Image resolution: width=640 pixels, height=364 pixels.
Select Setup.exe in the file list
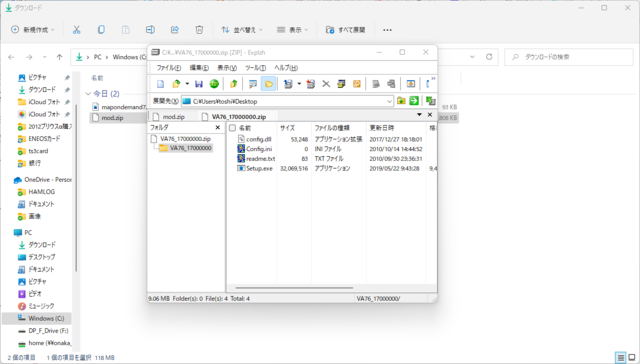pyautogui.click(x=259, y=168)
